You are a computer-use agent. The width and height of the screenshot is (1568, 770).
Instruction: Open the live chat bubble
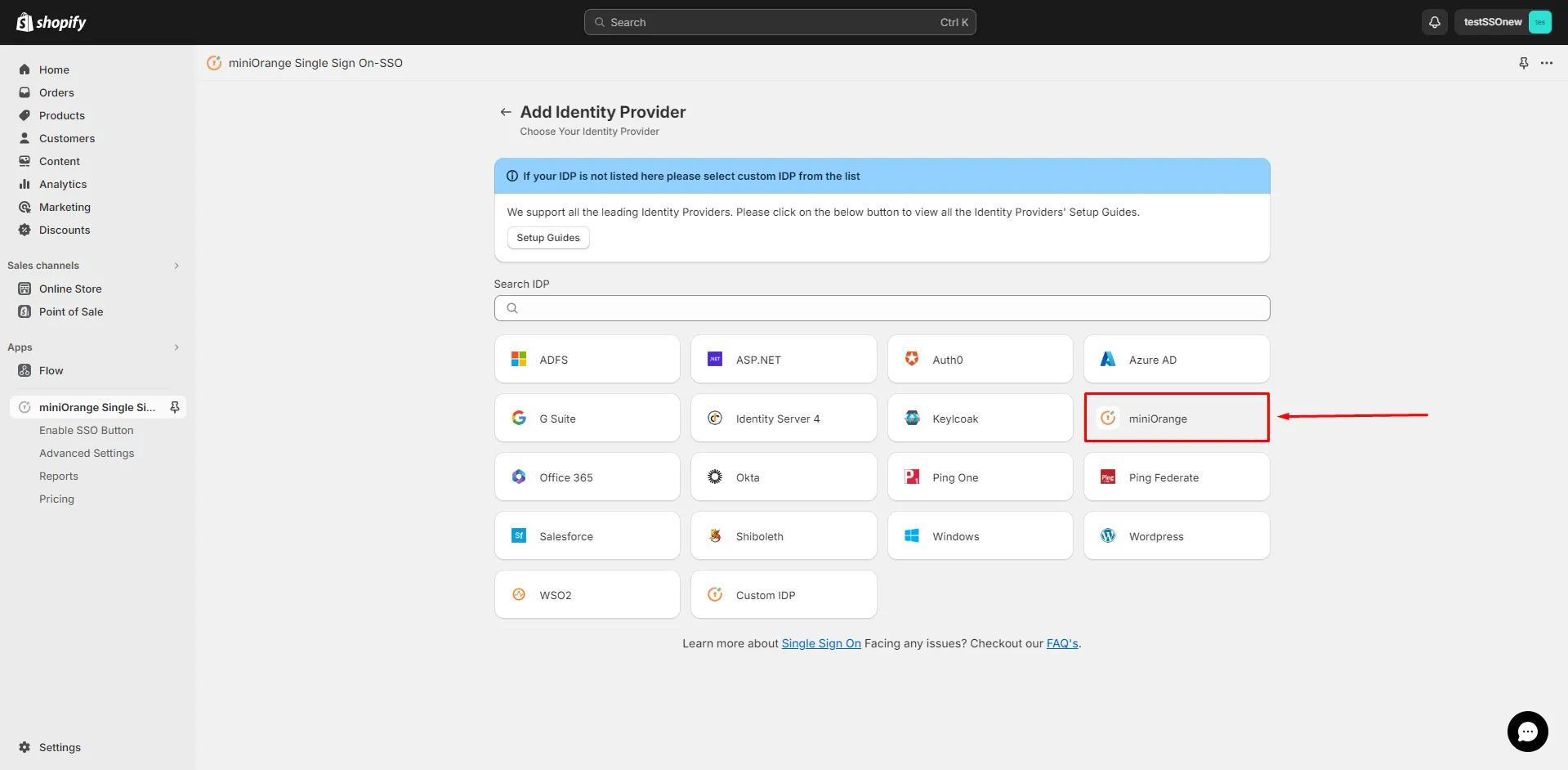(1527, 732)
